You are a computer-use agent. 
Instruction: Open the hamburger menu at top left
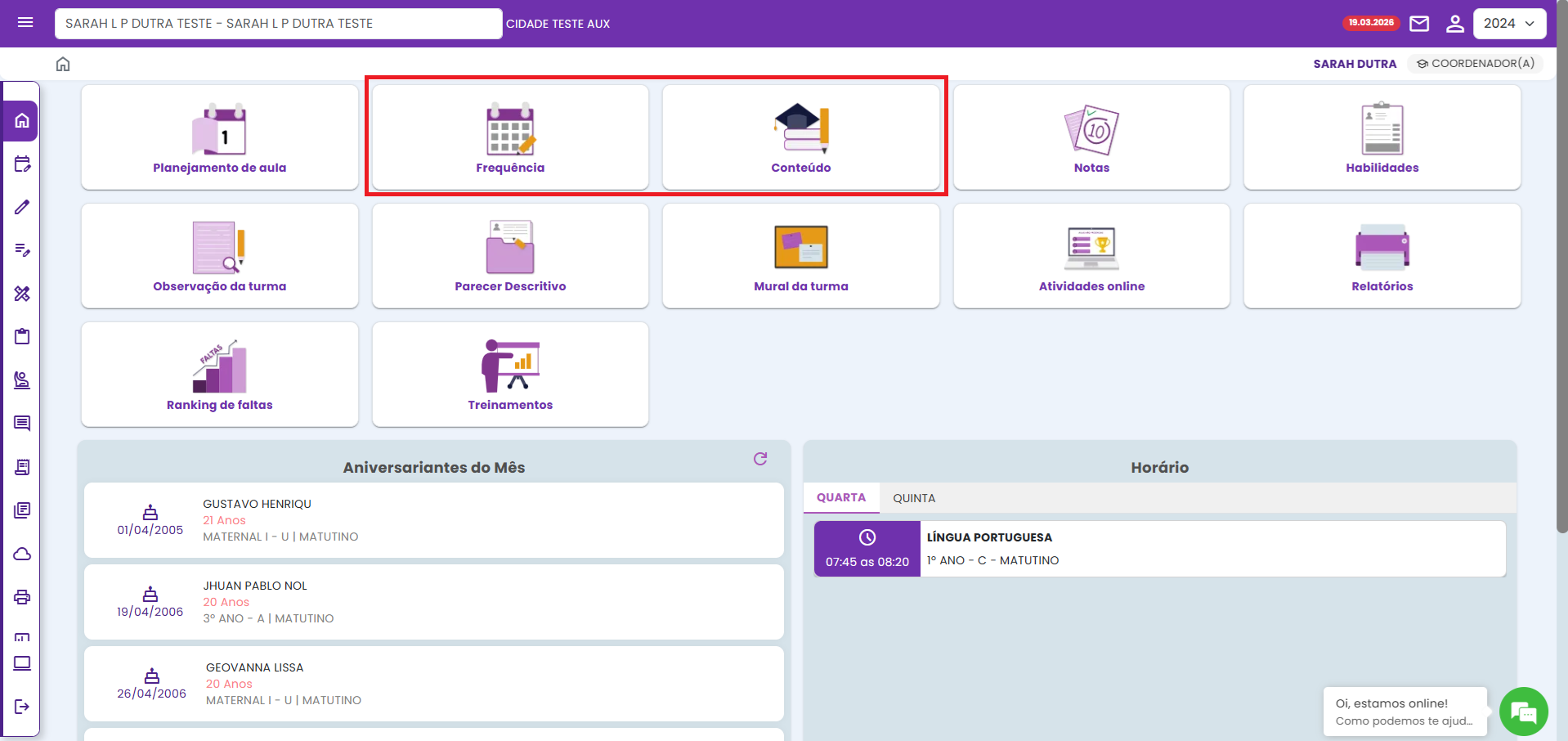point(25,23)
